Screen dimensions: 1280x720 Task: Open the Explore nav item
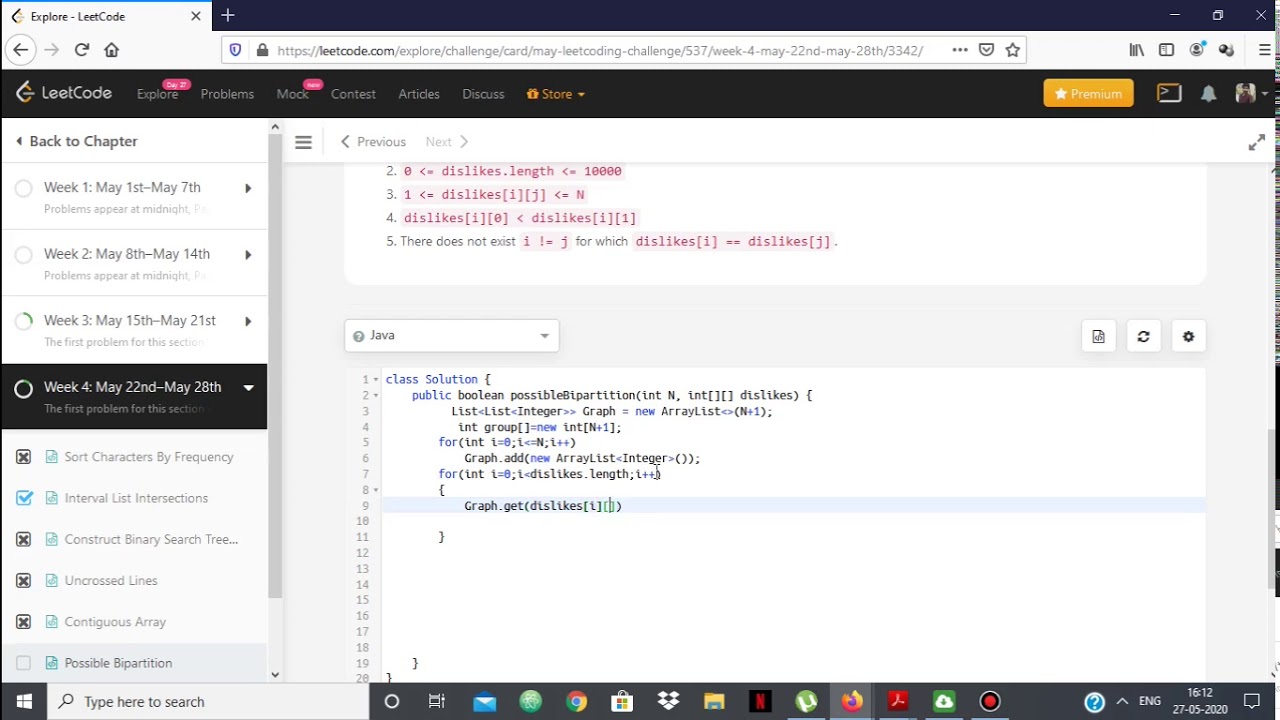pos(158,94)
